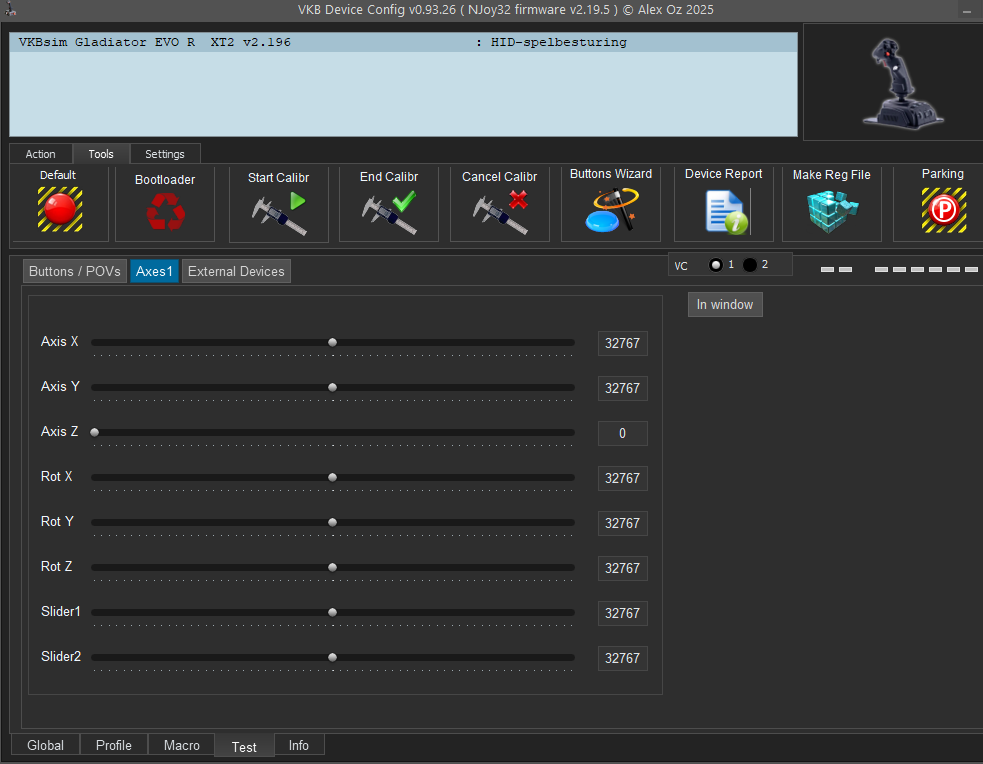Click the Parking icon
This screenshot has width=983, height=764.
(x=944, y=210)
